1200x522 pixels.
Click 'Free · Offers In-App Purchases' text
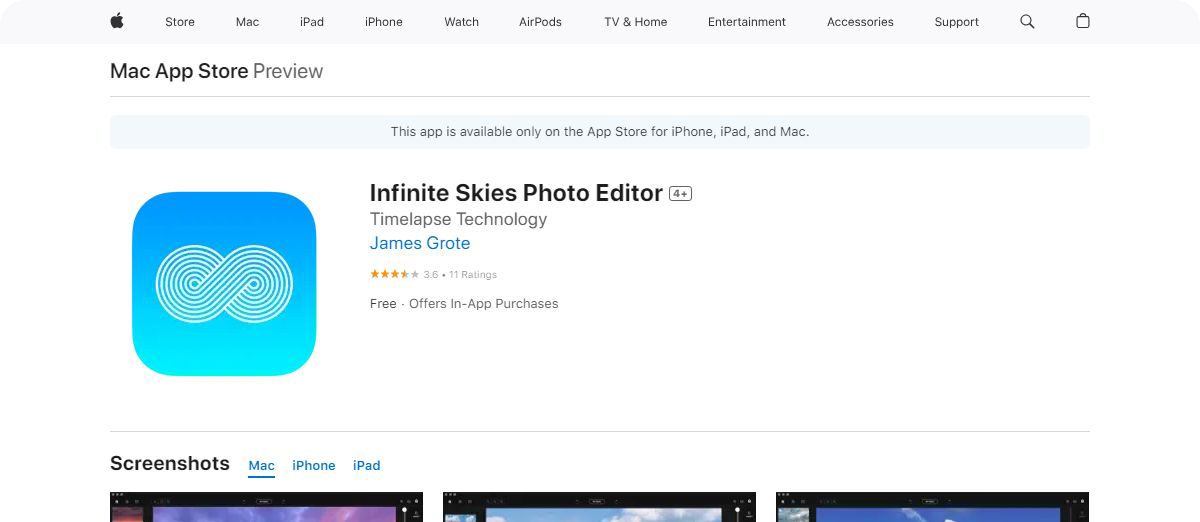464,304
